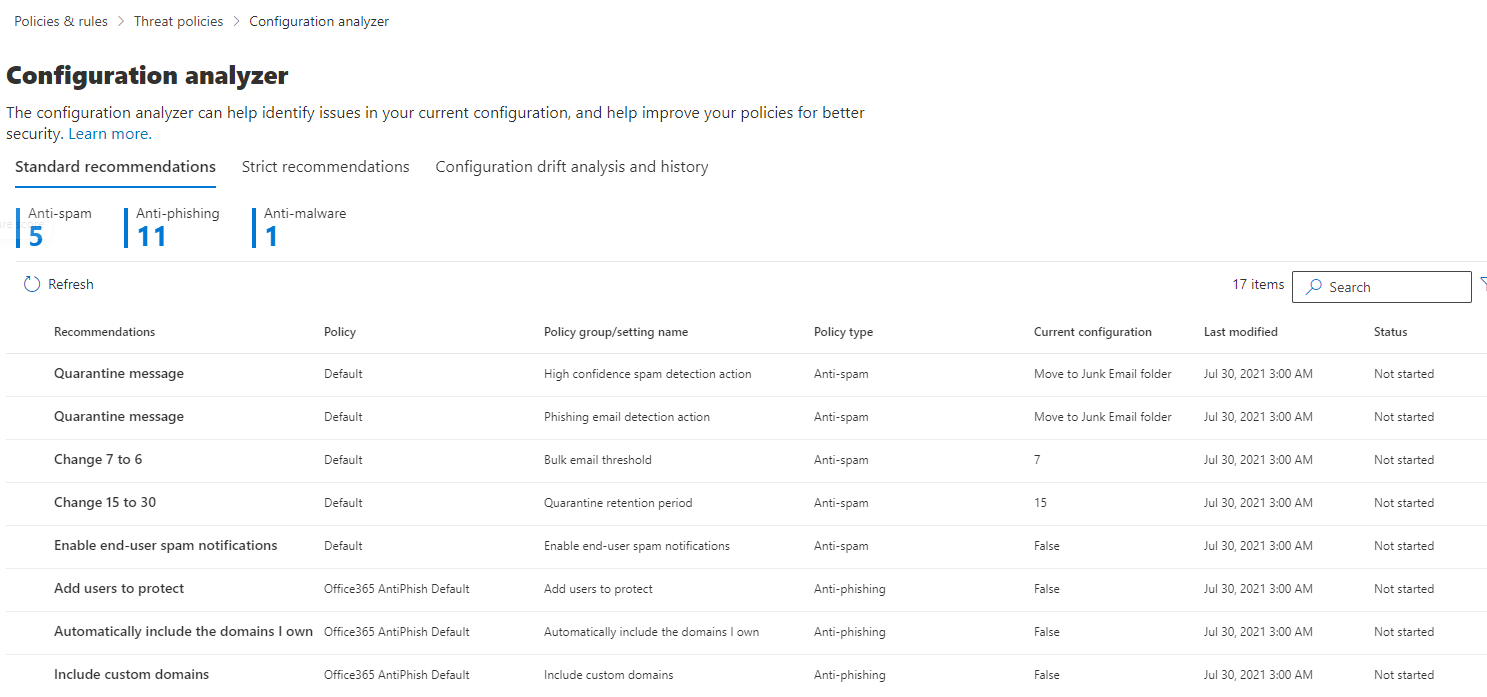The image size is (1487, 697).
Task: Click the Refresh circular arrow icon
Action: (x=32, y=285)
